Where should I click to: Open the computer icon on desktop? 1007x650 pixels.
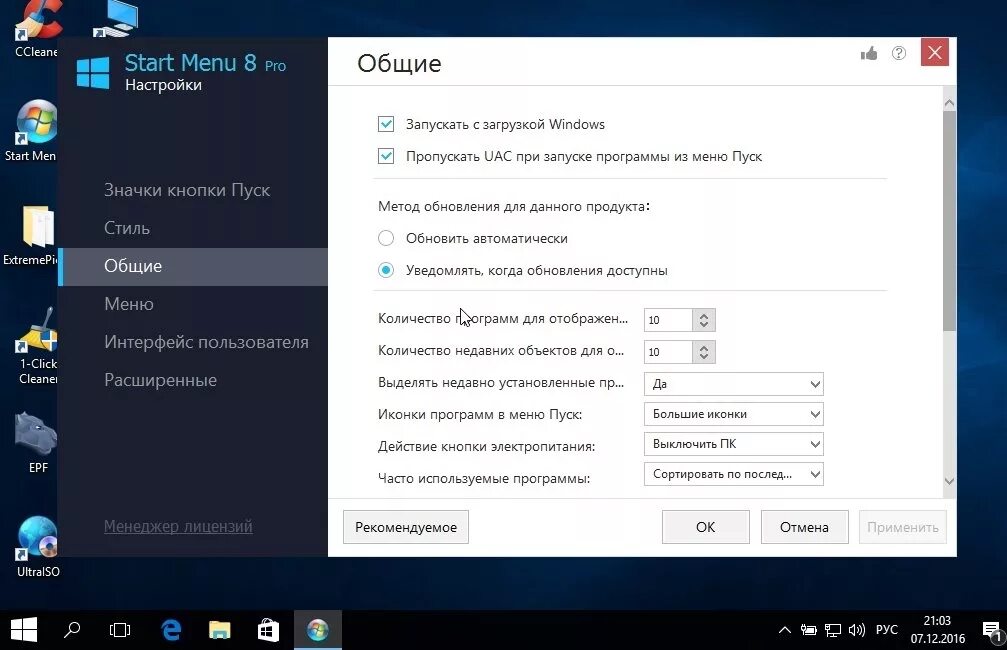(116, 18)
